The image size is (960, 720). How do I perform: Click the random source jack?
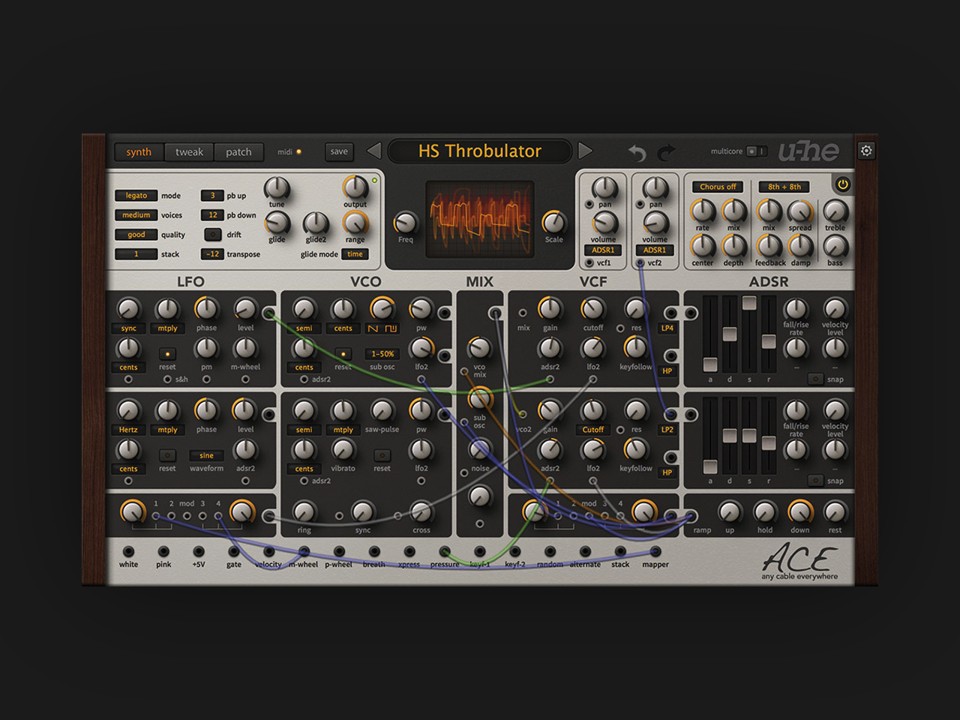(550, 552)
